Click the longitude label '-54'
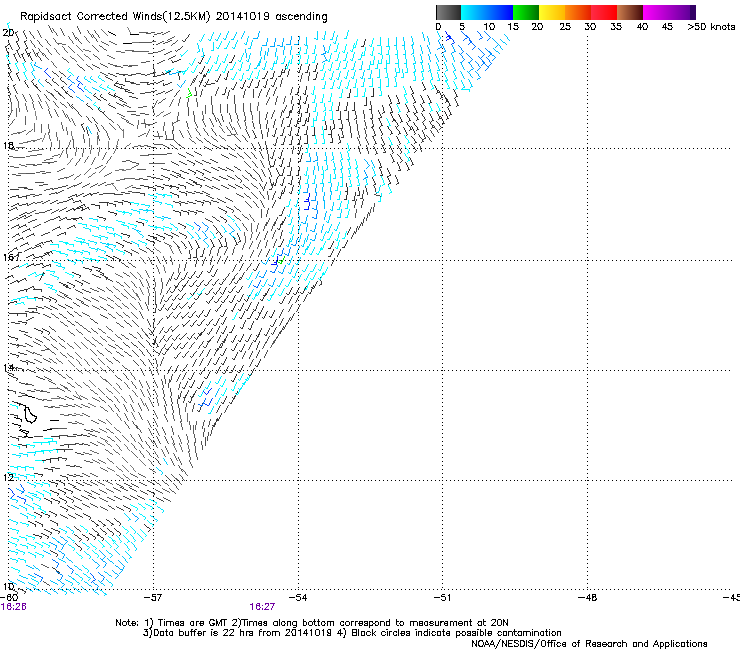Viewport: 740px width, 650px height. click(298, 598)
